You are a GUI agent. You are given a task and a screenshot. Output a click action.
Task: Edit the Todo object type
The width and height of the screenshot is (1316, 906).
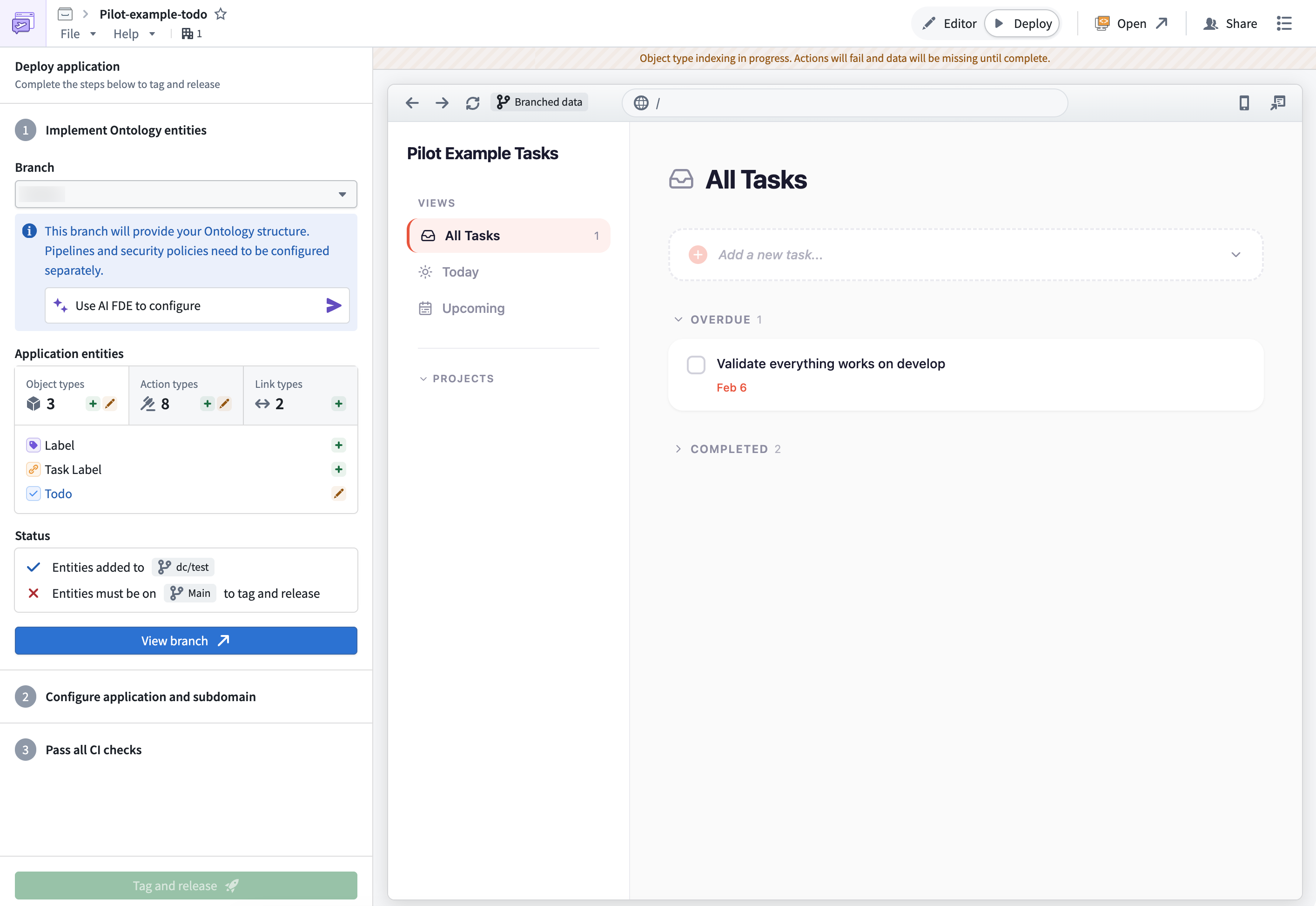tap(339, 494)
